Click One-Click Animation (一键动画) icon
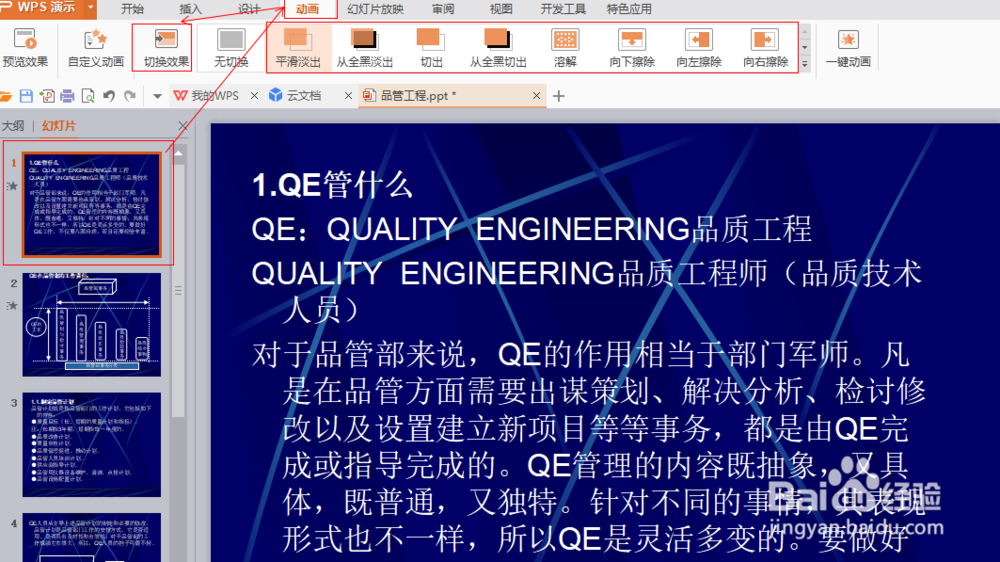 (848, 40)
